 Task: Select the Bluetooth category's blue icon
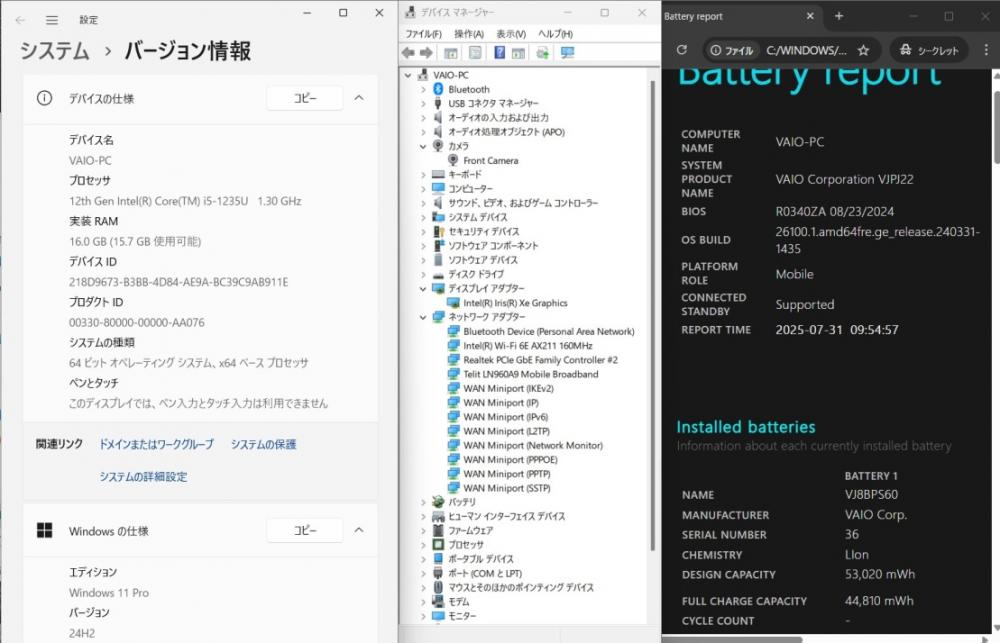[x=438, y=89]
